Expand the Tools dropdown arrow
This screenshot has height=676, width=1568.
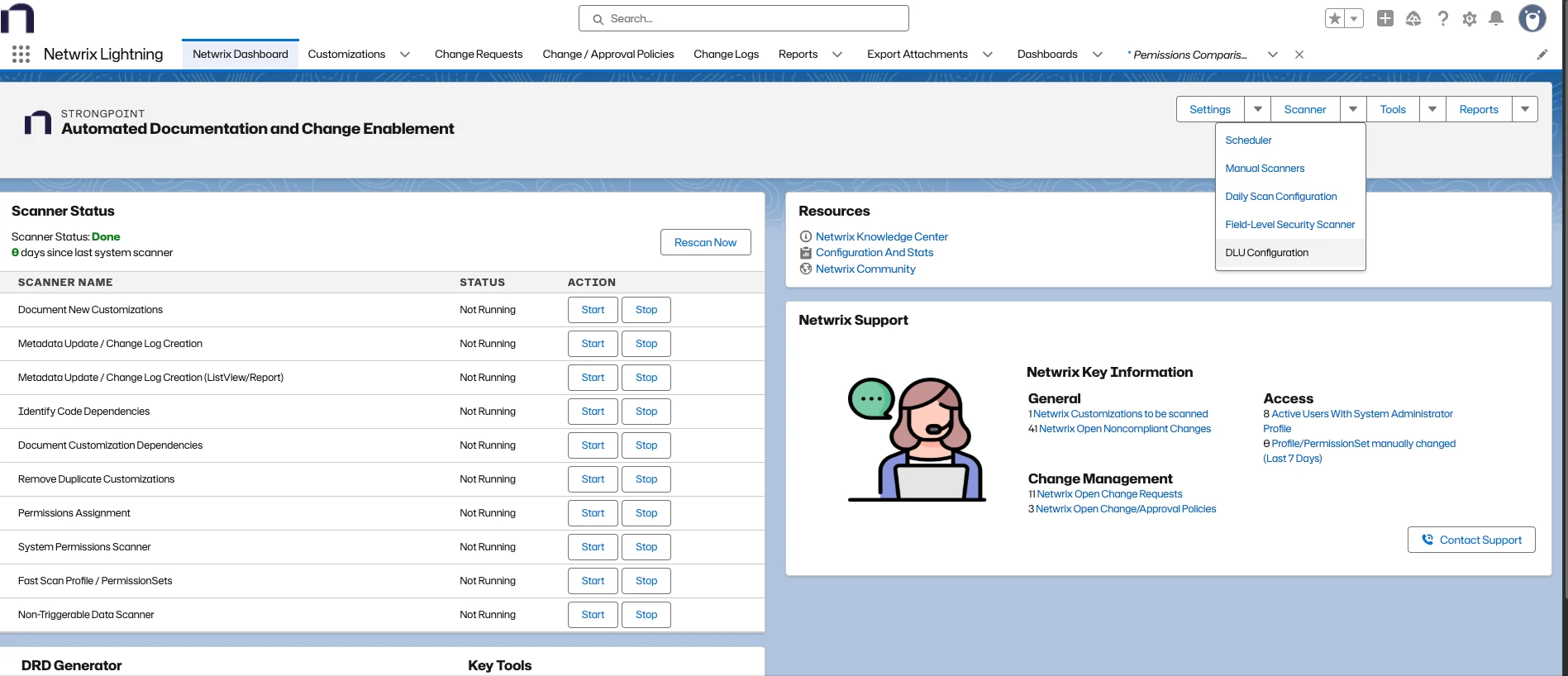[x=1432, y=109]
